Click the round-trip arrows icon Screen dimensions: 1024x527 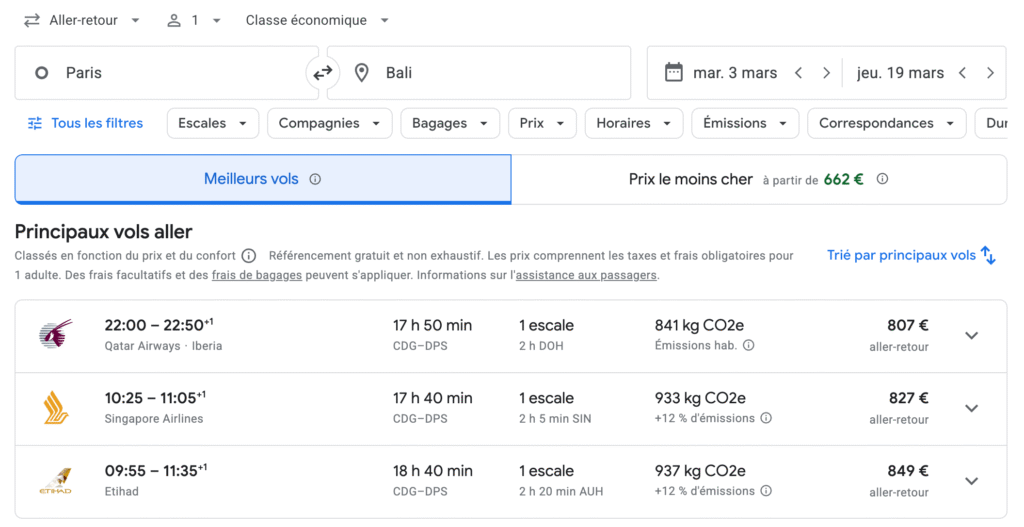click(31, 20)
